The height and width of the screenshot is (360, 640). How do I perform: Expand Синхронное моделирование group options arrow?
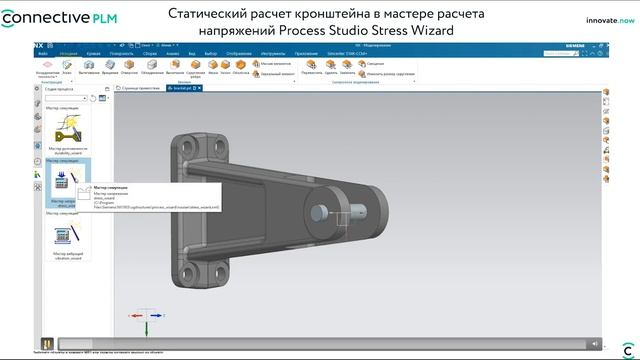[x=414, y=82]
